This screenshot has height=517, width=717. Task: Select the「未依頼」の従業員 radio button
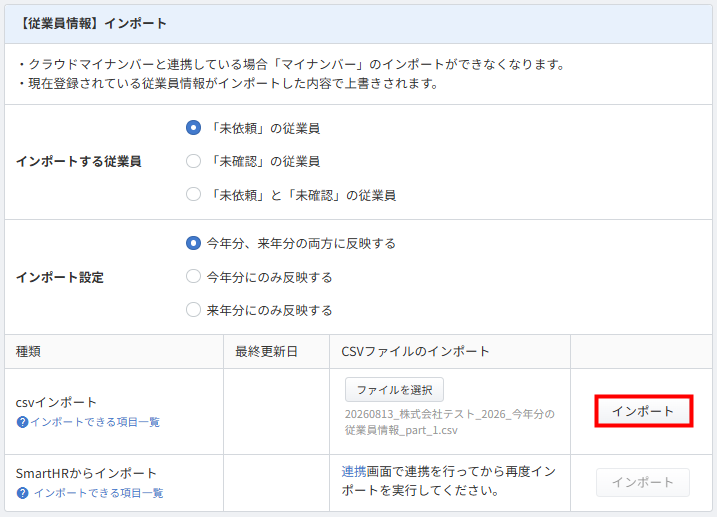pyautogui.click(x=193, y=128)
